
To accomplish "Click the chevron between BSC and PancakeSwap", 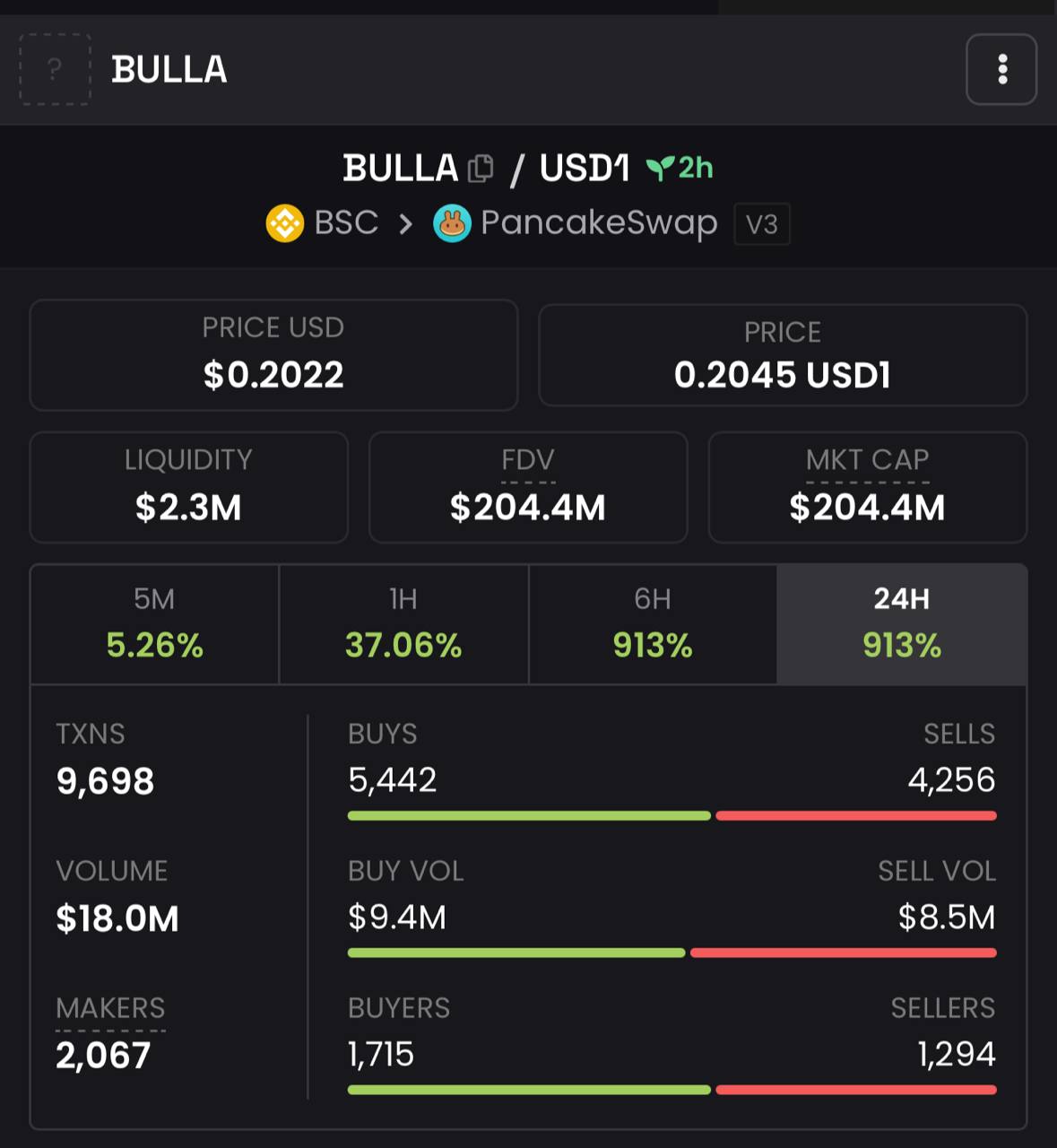I will [406, 223].
